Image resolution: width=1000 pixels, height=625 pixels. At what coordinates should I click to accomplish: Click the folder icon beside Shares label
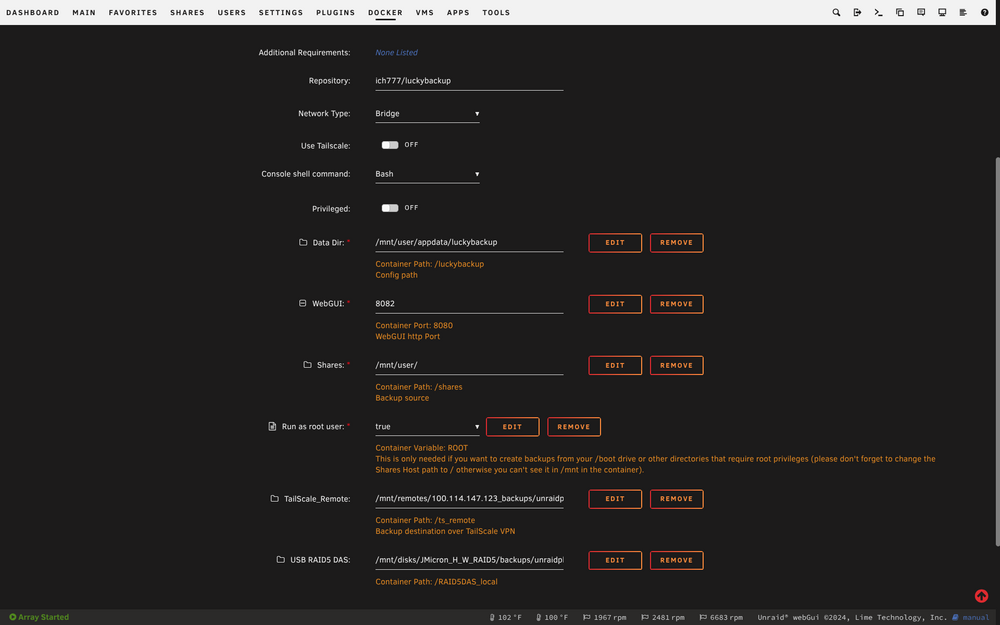[307, 365]
